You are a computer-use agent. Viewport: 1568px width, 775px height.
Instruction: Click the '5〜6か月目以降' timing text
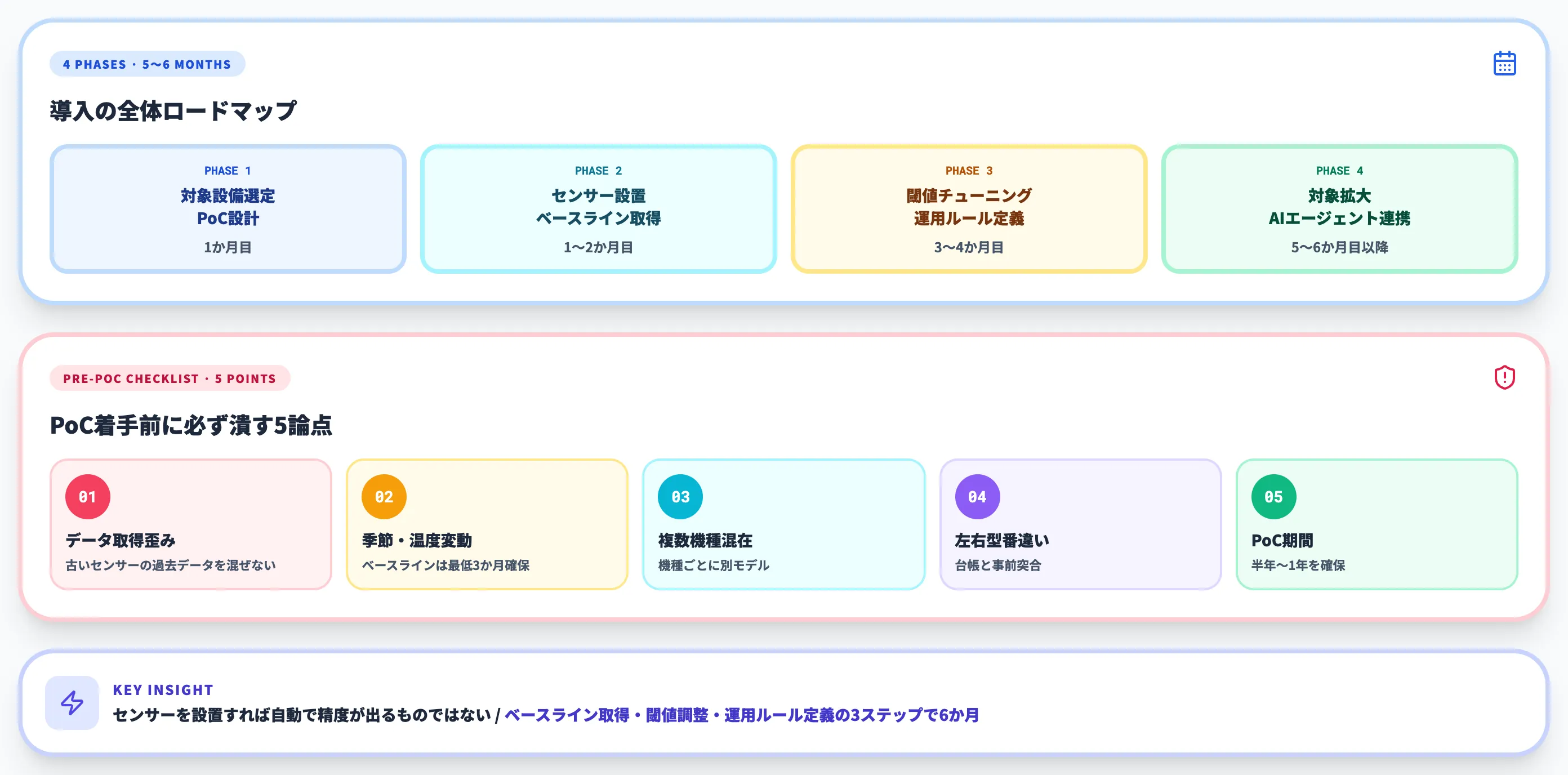(x=1339, y=247)
